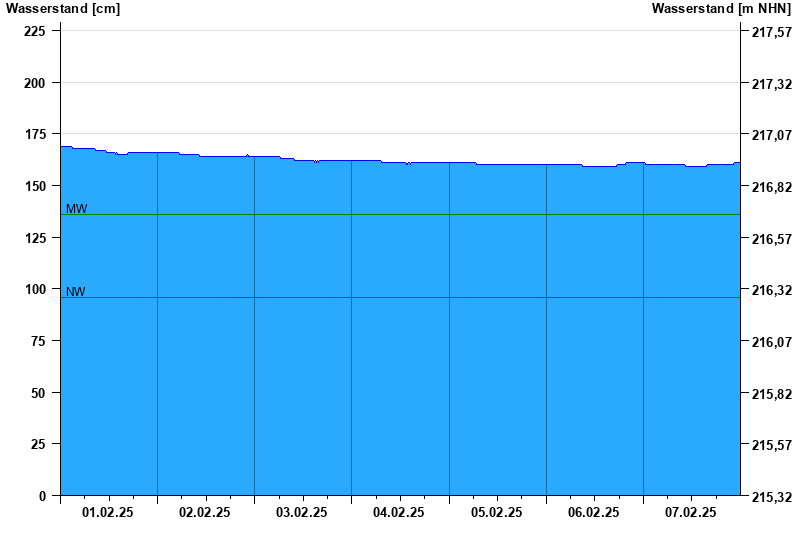
Task: Select the 75 left axis label
Action: point(38,341)
